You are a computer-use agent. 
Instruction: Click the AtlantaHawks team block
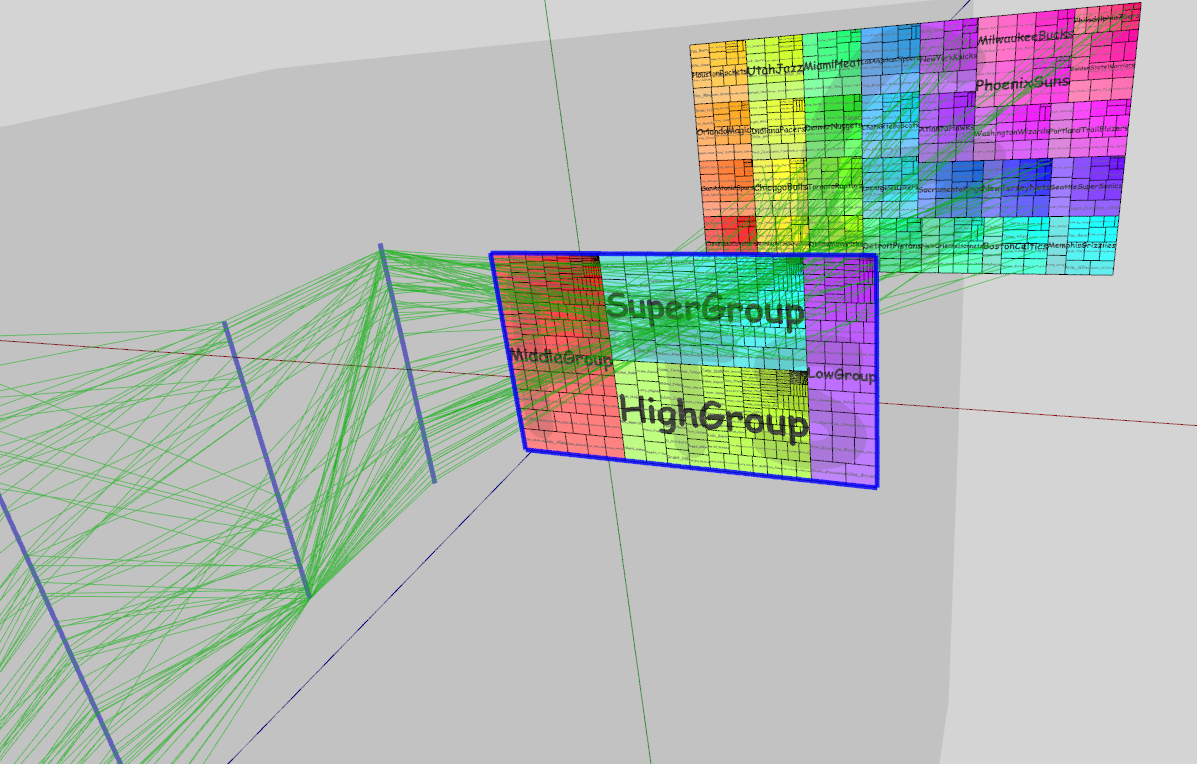(946, 129)
